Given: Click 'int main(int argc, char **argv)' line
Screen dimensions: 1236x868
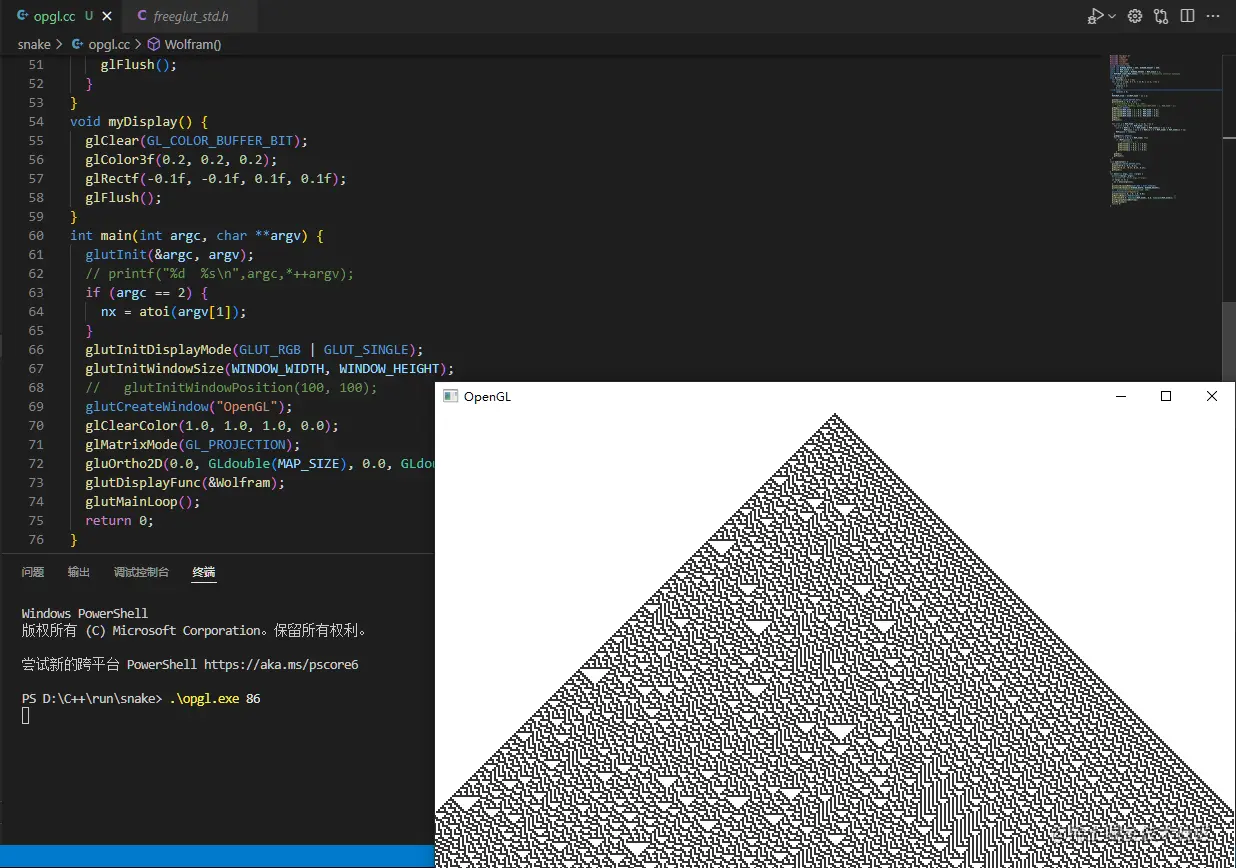Looking at the screenshot, I should (x=197, y=236).
